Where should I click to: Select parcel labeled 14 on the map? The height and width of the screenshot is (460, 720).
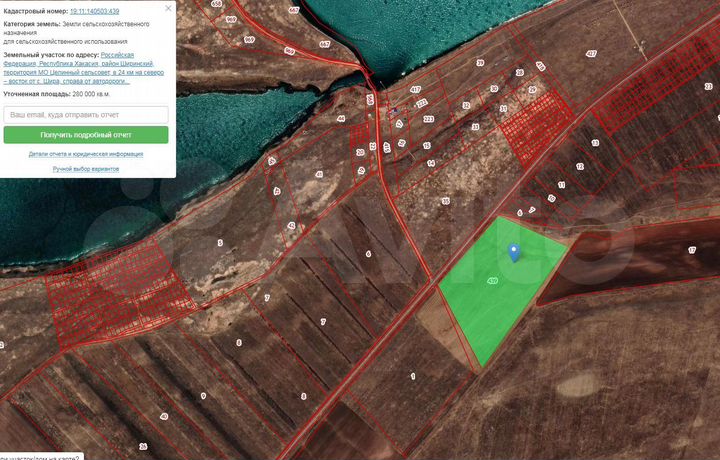[431, 163]
